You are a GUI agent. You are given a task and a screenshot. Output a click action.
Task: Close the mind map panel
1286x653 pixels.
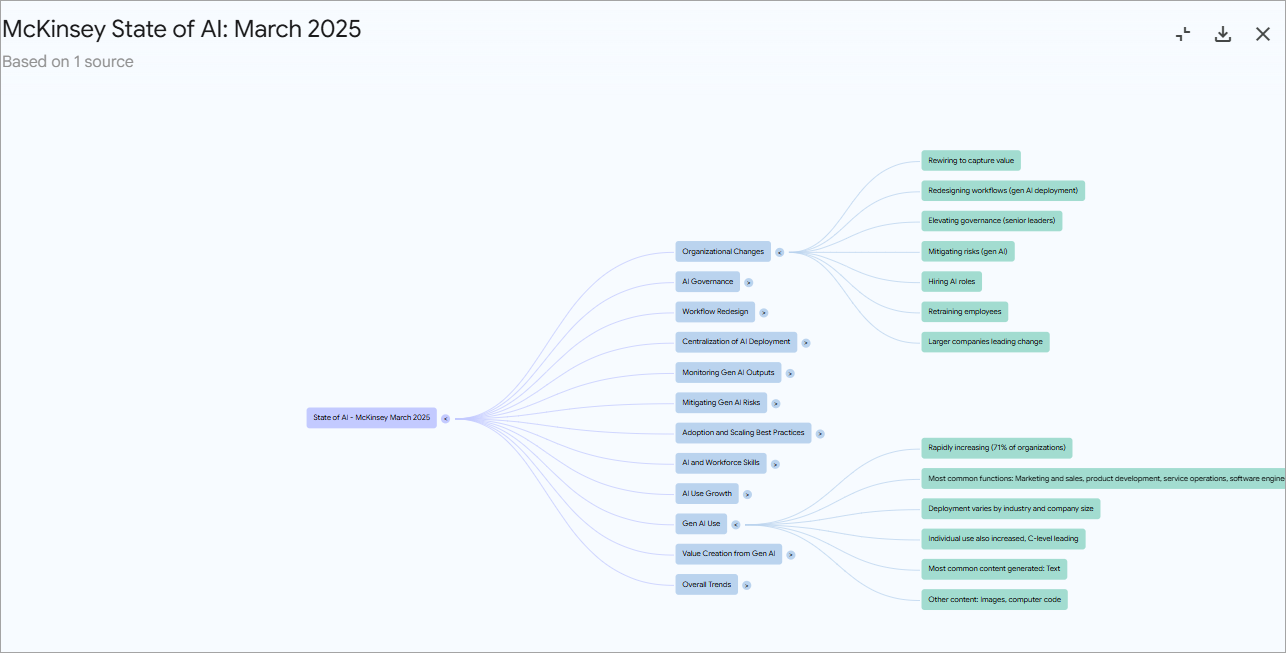(x=1263, y=34)
